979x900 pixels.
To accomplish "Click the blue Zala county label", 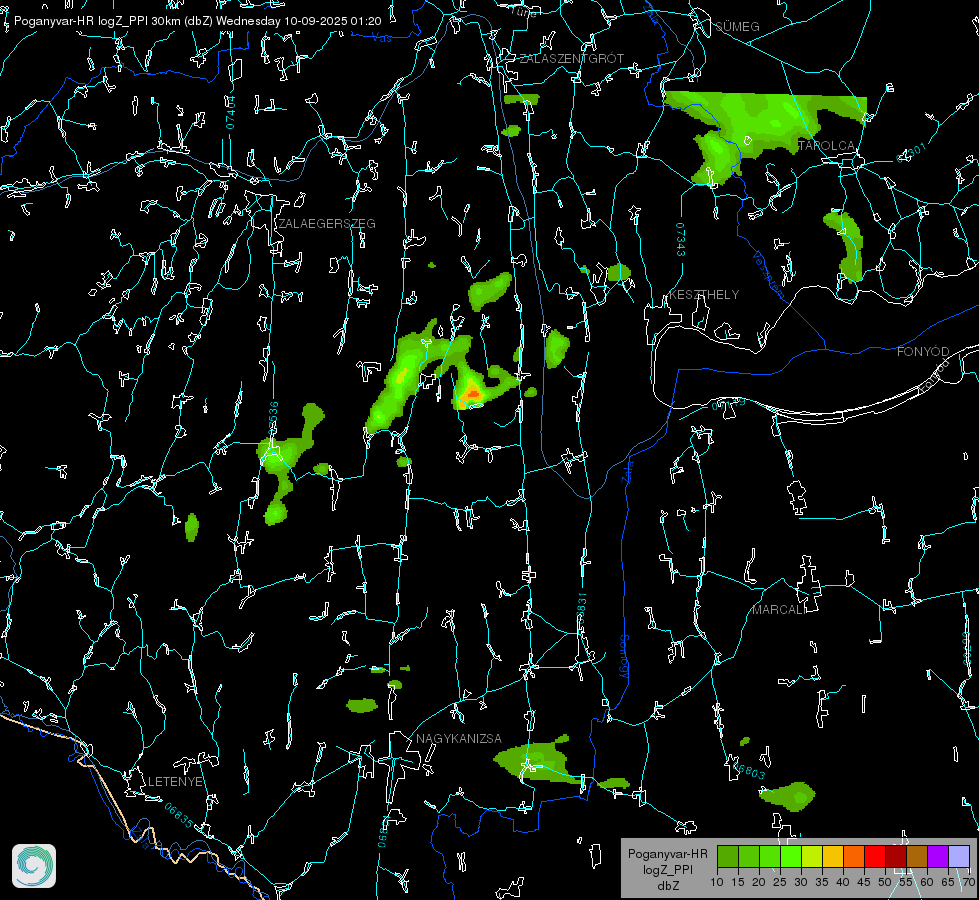I will [x=627, y=470].
